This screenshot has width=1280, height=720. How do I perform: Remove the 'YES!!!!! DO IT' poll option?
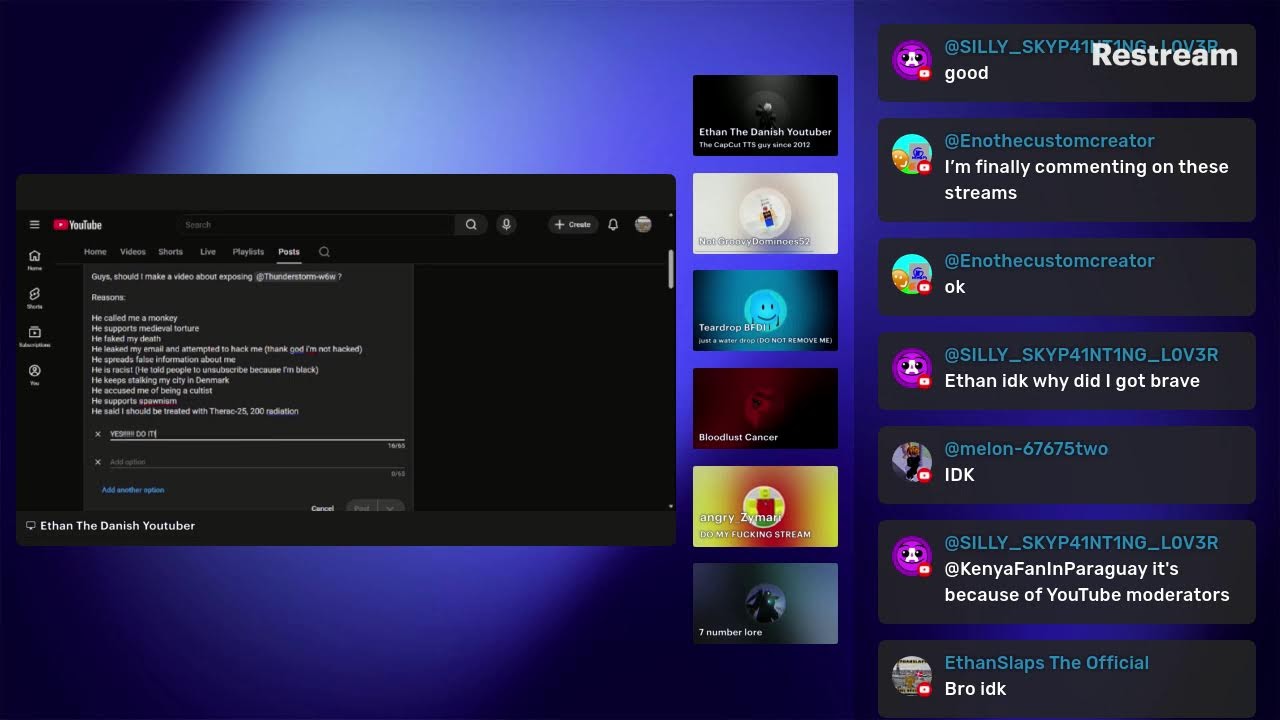click(97, 434)
